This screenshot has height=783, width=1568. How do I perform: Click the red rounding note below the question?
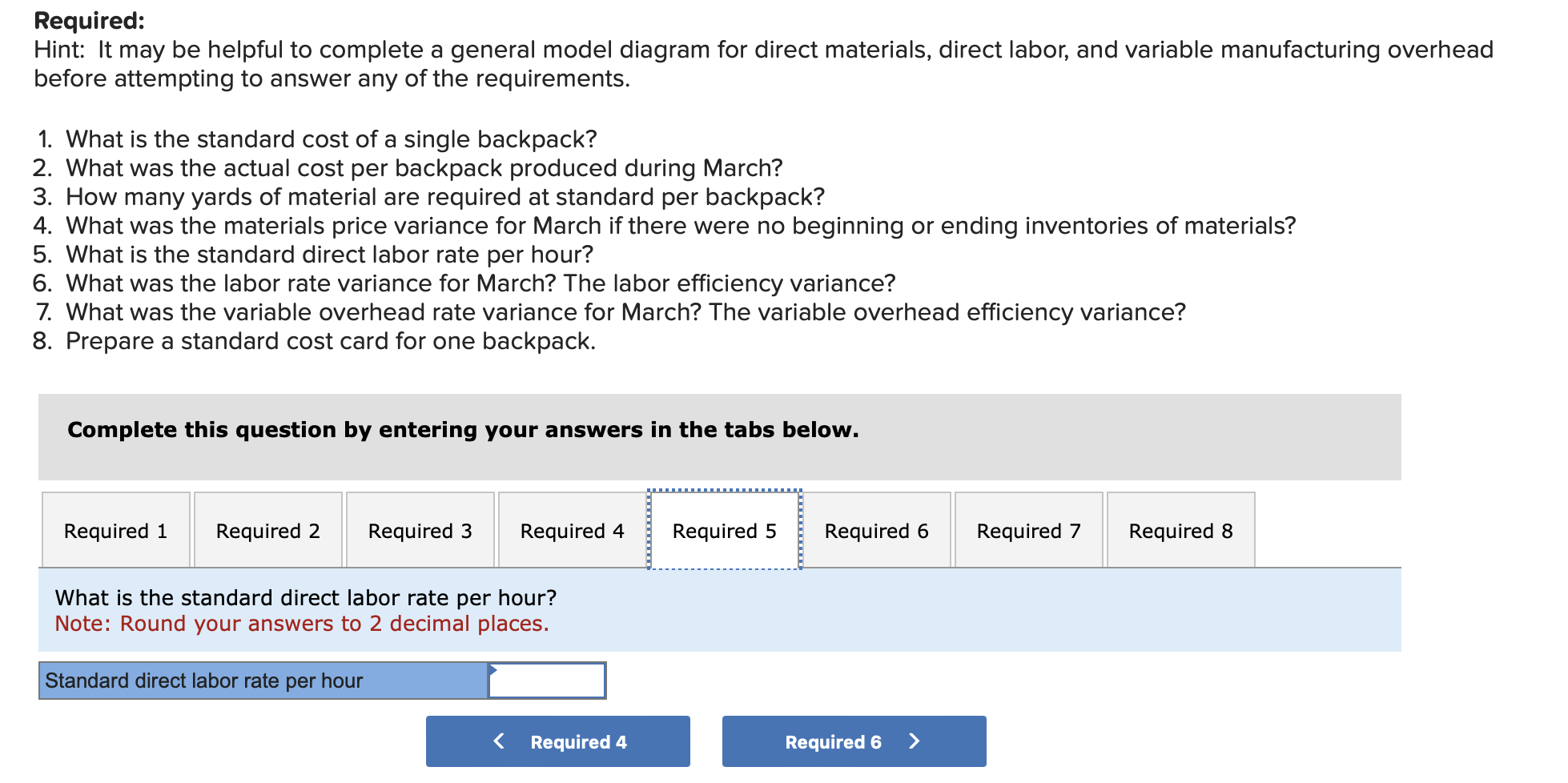click(x=301, y=623)
